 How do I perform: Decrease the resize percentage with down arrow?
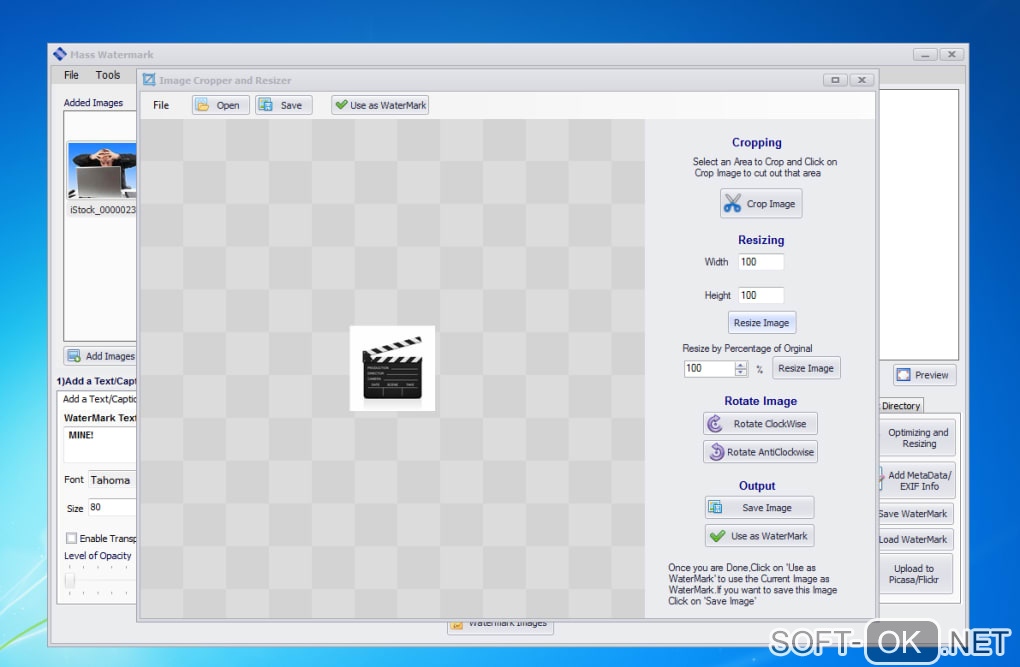click(741, 373)
